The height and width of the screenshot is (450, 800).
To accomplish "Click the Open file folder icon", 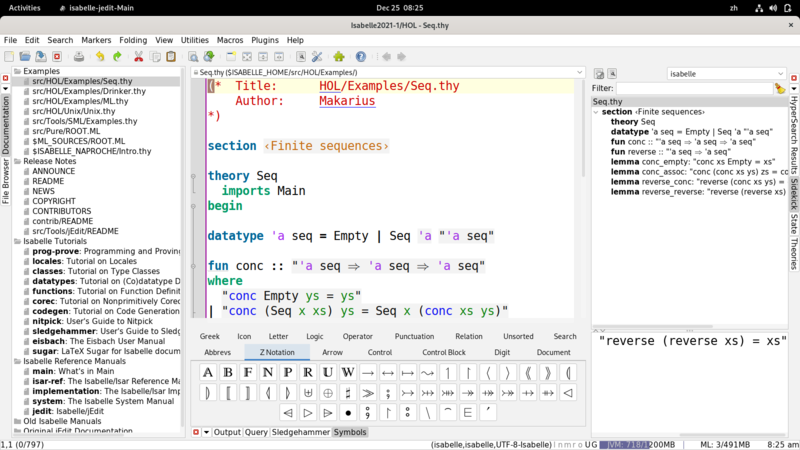I will pyautogui.click(x=27, y=57).
